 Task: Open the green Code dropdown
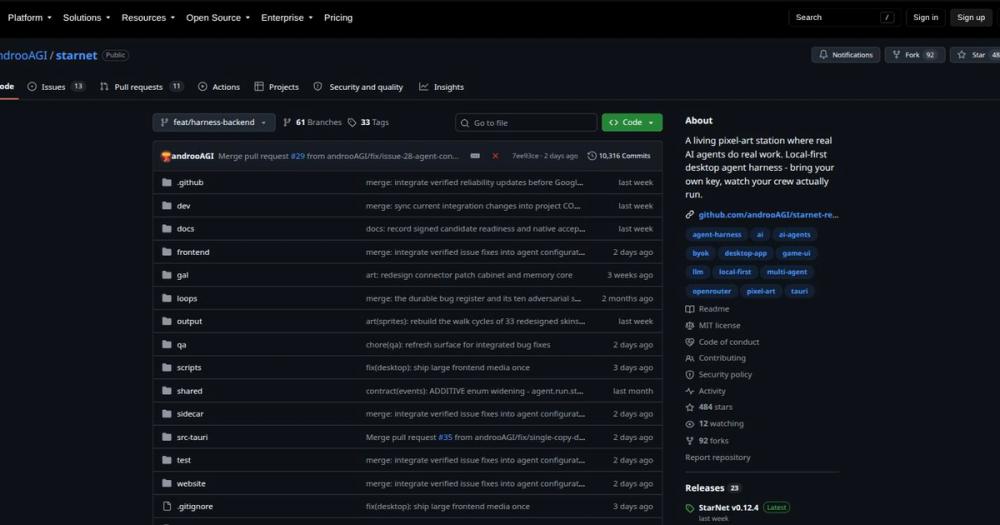coord(632,122)
